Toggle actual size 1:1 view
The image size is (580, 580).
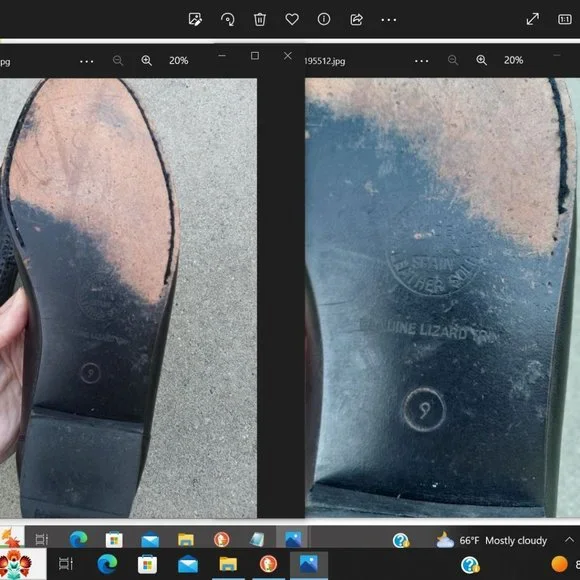564,19
